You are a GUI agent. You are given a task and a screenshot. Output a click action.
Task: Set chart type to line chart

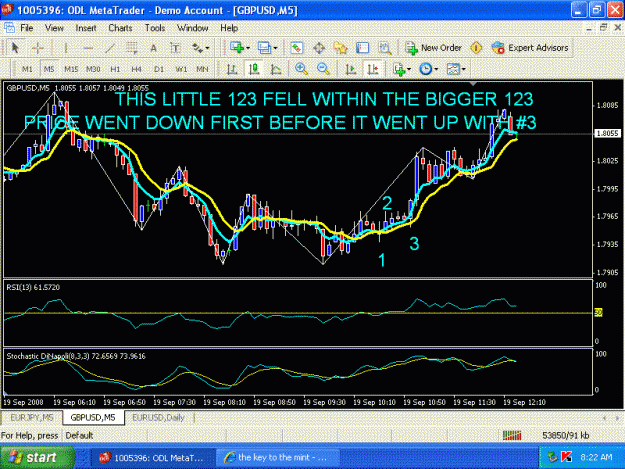pyautogui.click(x=276, y=69)
